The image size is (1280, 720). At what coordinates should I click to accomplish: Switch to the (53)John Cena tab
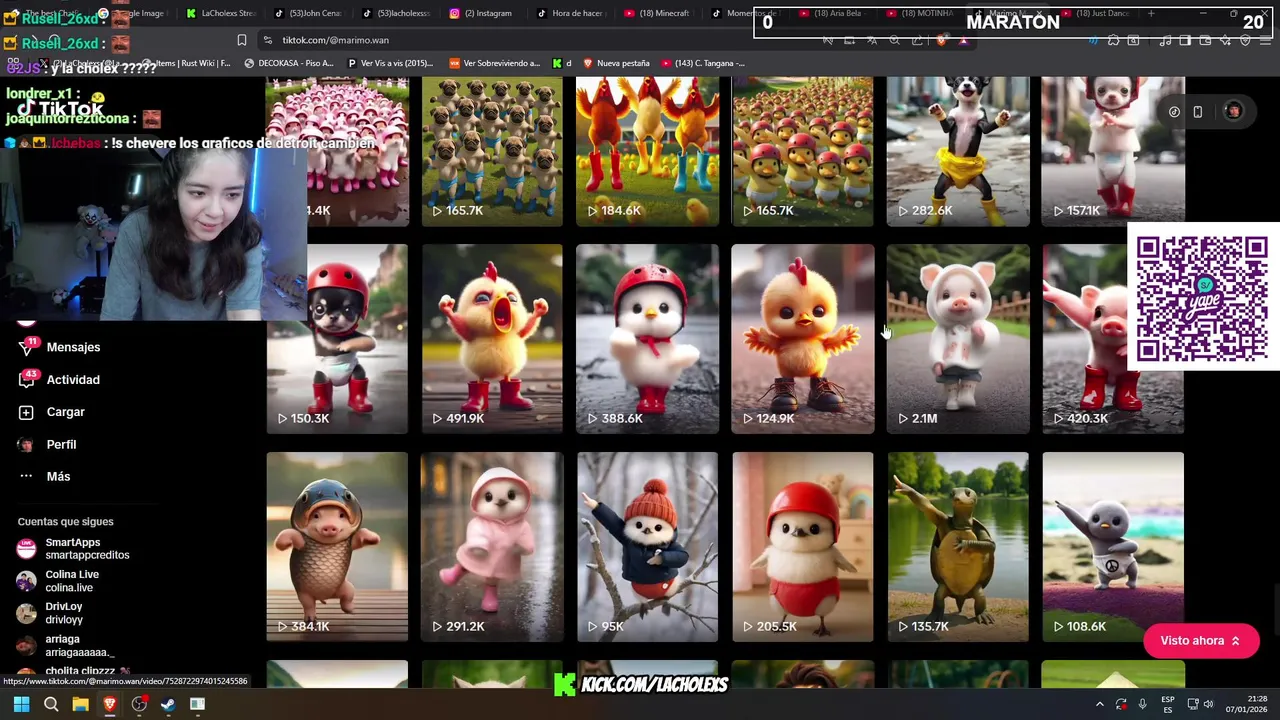(x=309, y=13)
